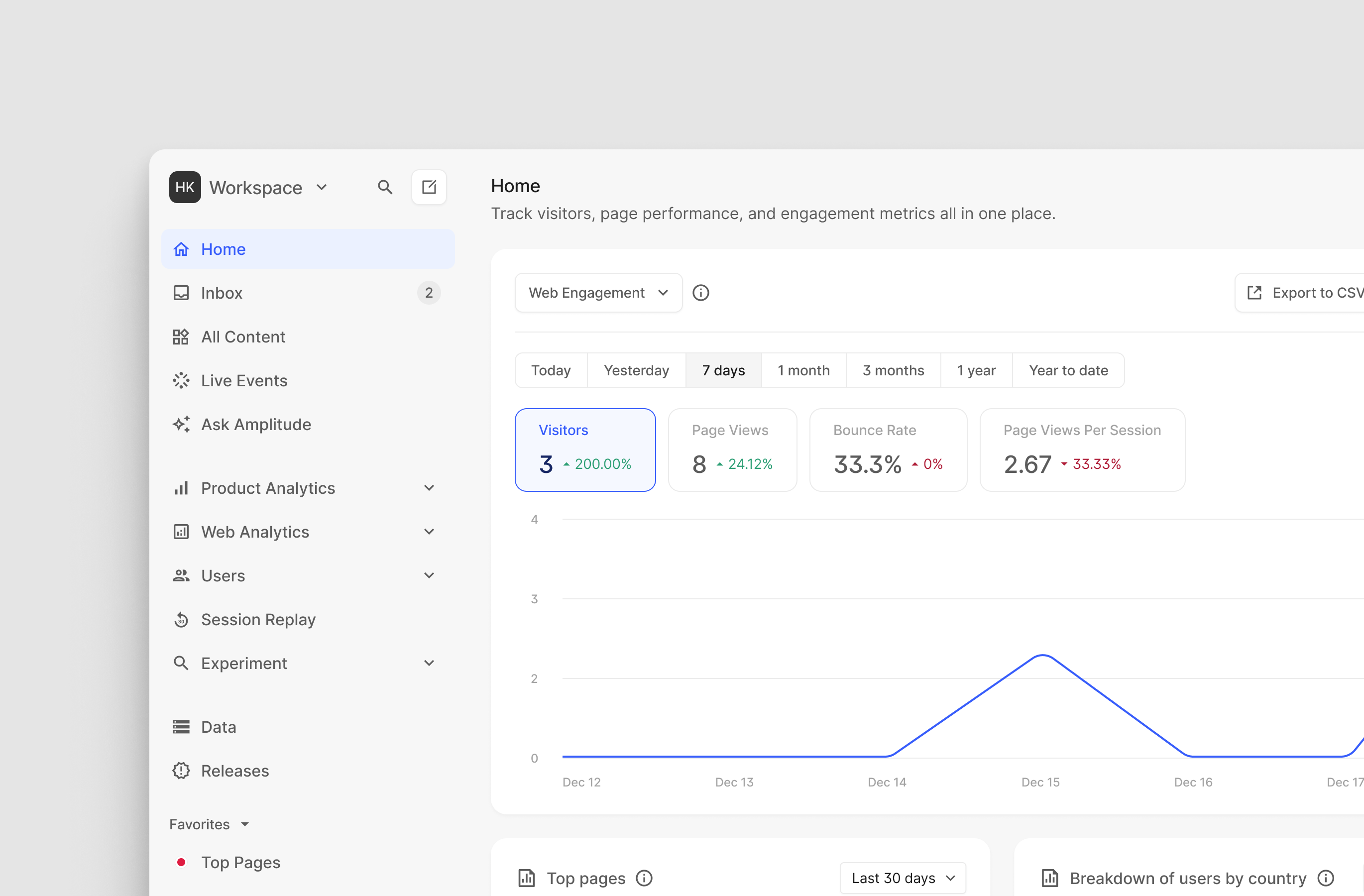The height and width of the screenshot is (896, 1364).
Task: Click the Data section in the sidebar
Action: pyautogui.click(x=219, y=726)
